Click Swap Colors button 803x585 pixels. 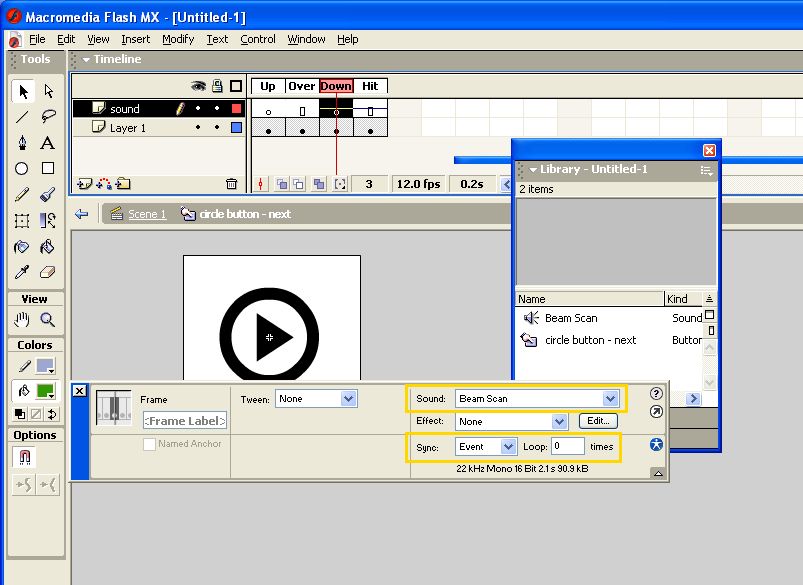pyautogui.click(x=52, y=414)
